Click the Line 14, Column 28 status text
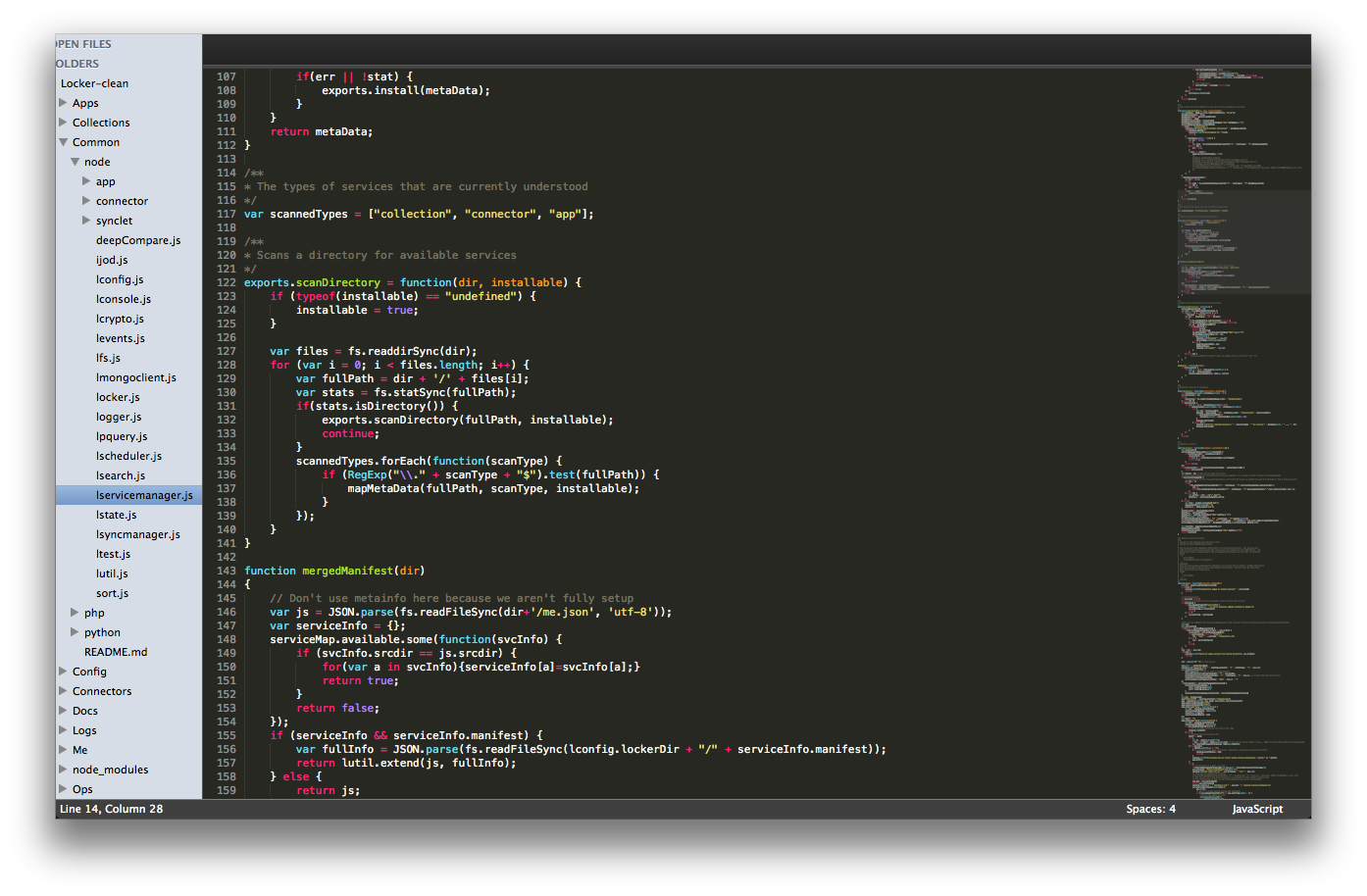The height and width of the screenshot is (896, 1367). (112, 809)
